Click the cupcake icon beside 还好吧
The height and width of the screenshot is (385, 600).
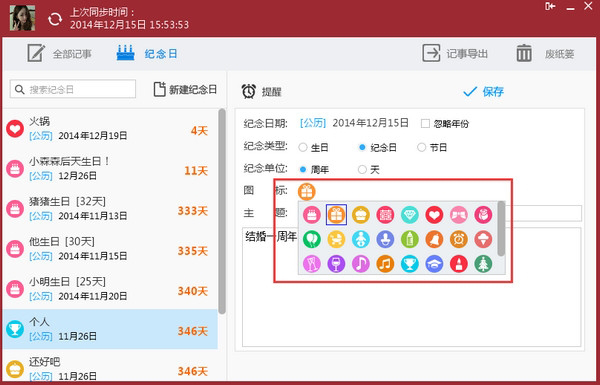(x=15, y=369)
